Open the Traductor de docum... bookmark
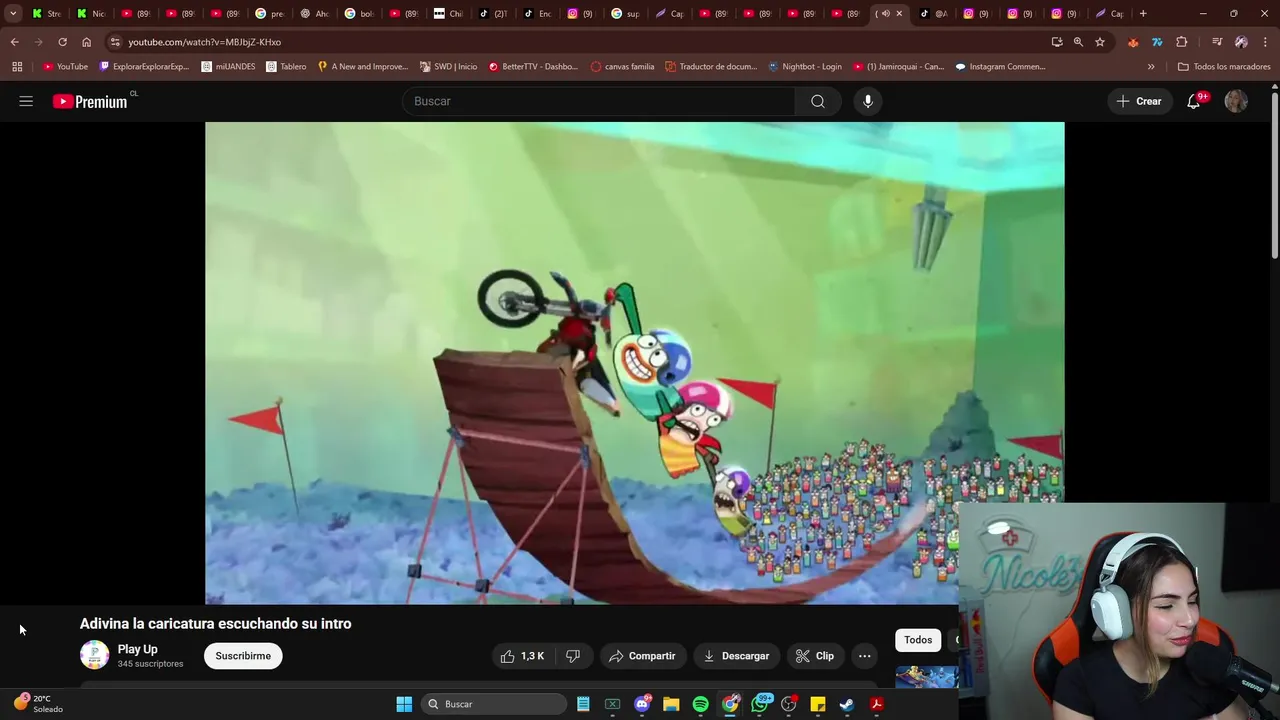Viewport: 1280px width, 720px height. (710, 67)
